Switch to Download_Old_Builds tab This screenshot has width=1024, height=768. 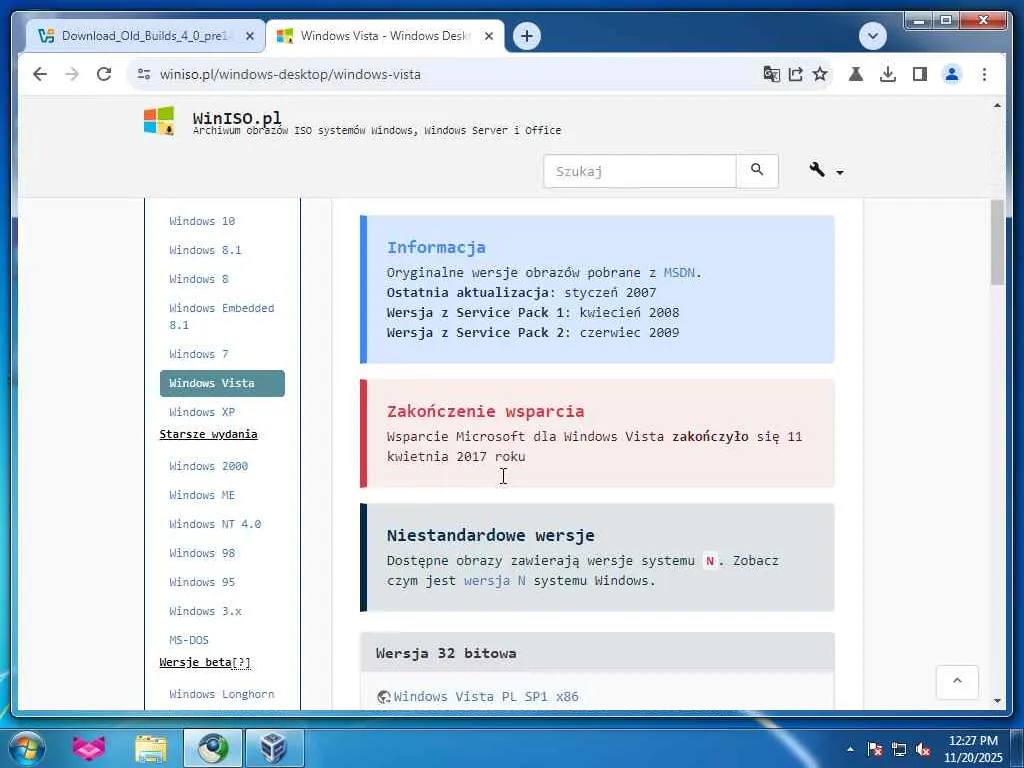pyautogui.click(x=146, y=36)
